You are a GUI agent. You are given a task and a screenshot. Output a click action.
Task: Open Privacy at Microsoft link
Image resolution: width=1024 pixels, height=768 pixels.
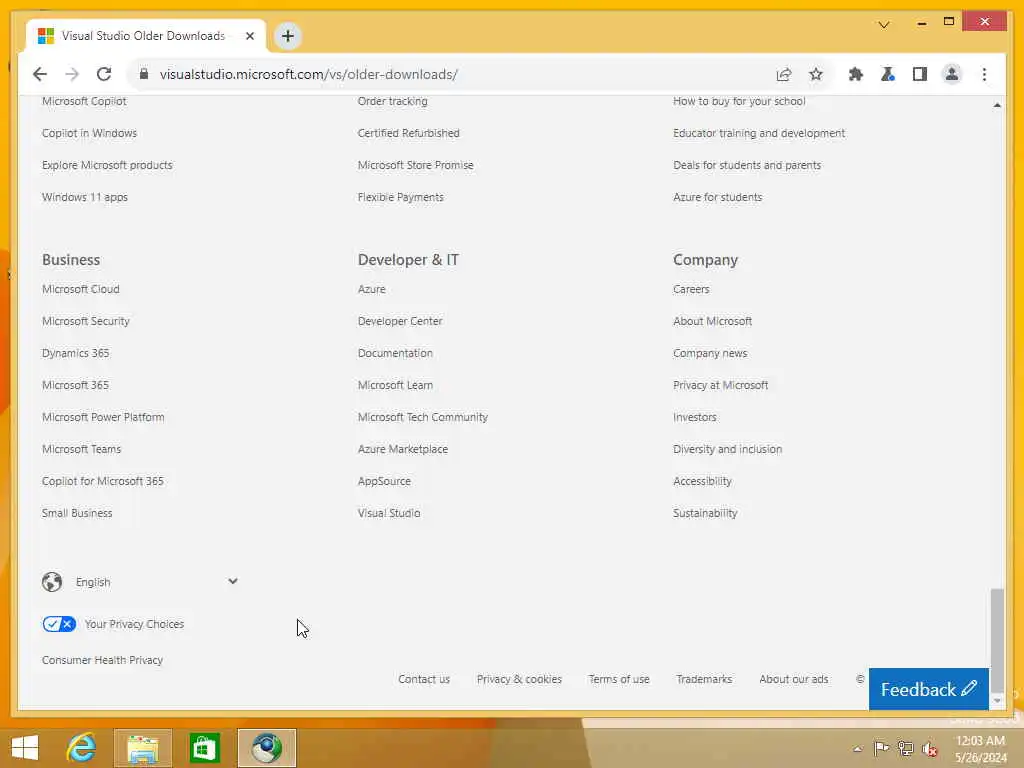720,385
